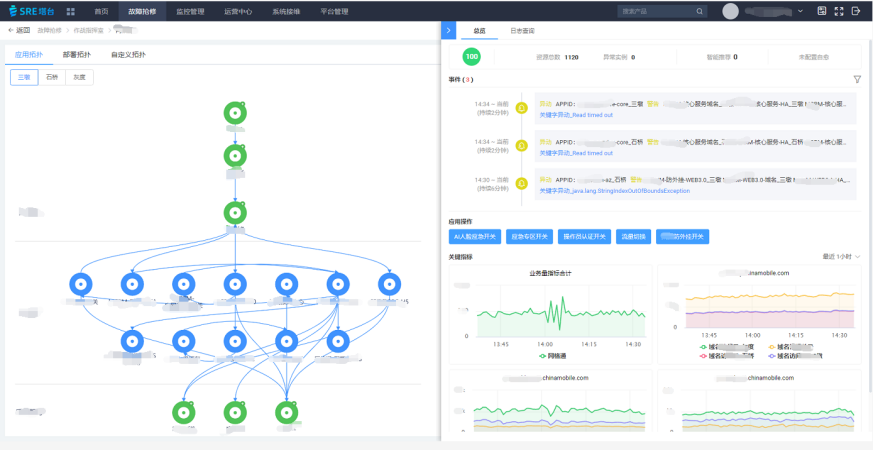The width and height of the screenshot is (873, 450).
Task: Expand the user account dropdown chevron
Action: coord(800,11)
